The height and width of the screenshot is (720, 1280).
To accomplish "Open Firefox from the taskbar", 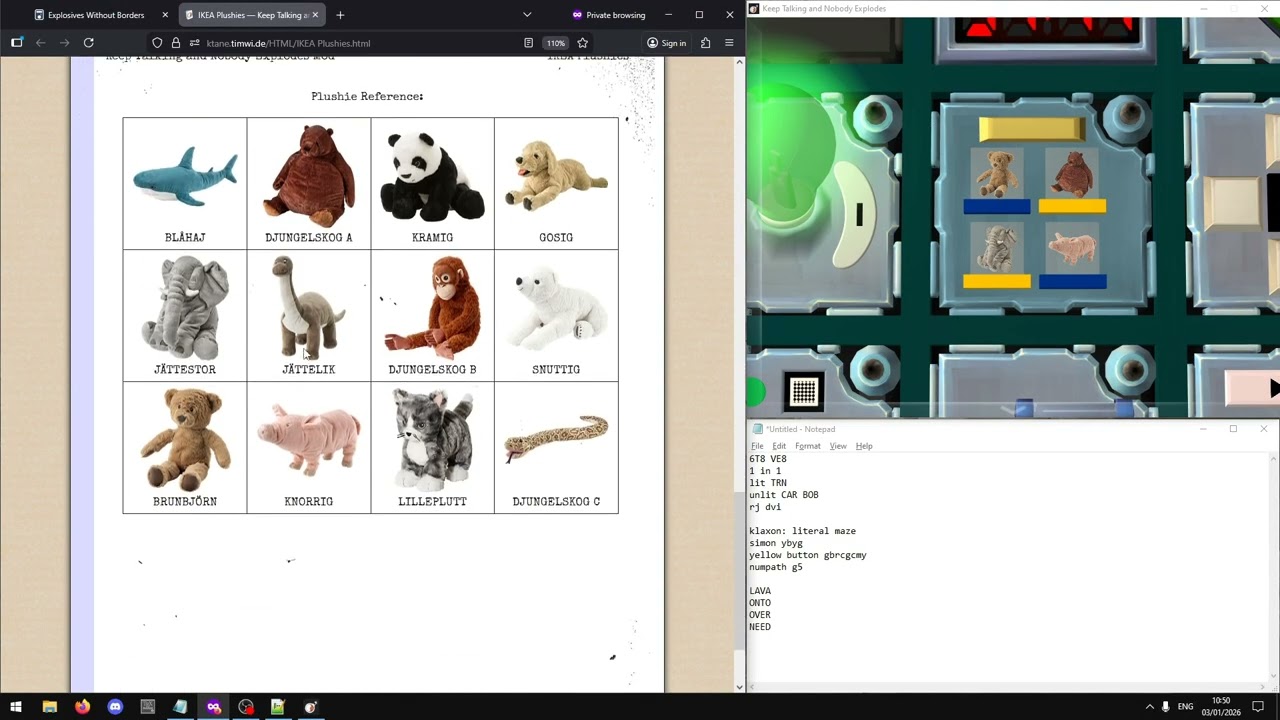I will (x=82, y=707).
